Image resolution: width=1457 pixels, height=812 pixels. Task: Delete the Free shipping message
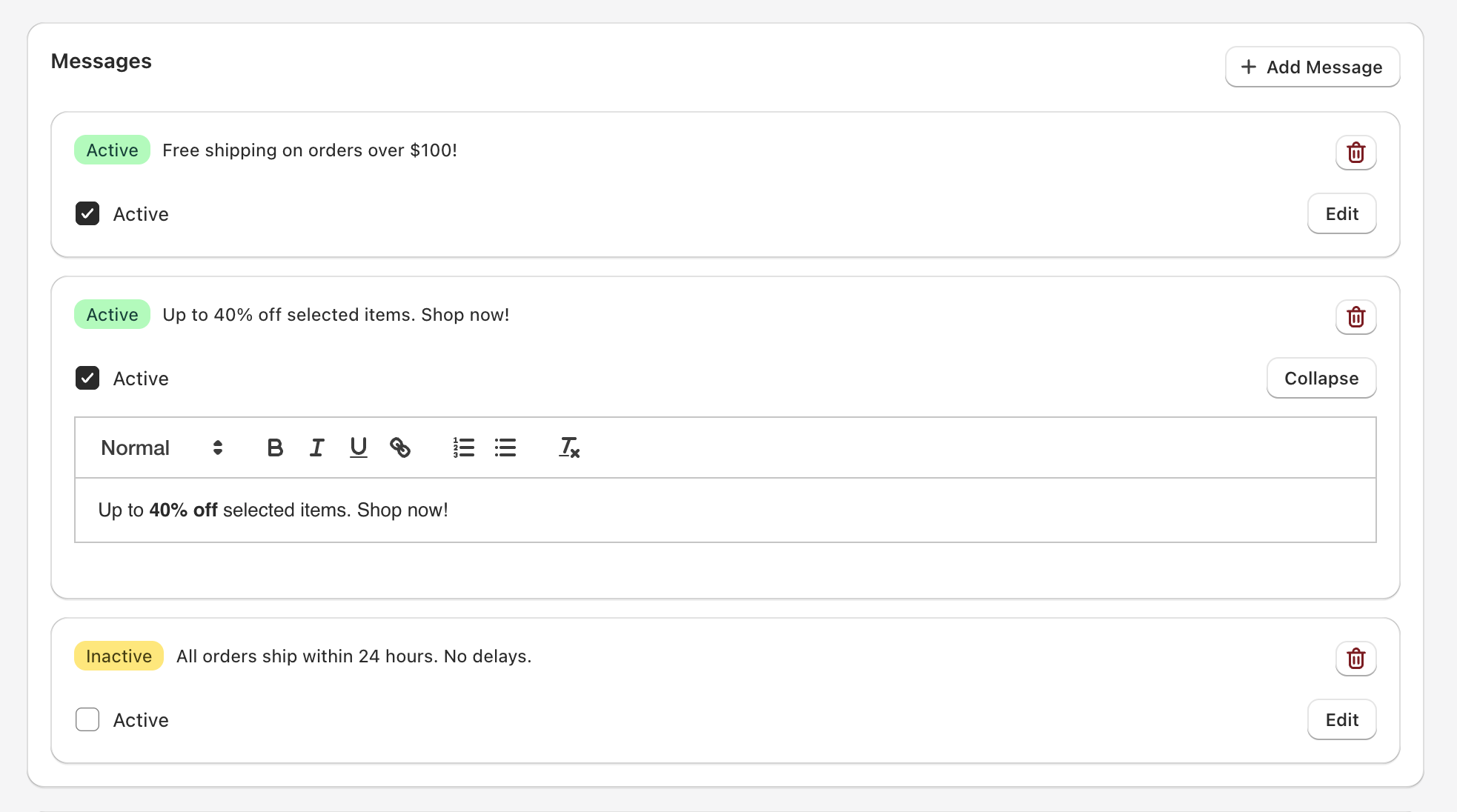(1355, 153)
